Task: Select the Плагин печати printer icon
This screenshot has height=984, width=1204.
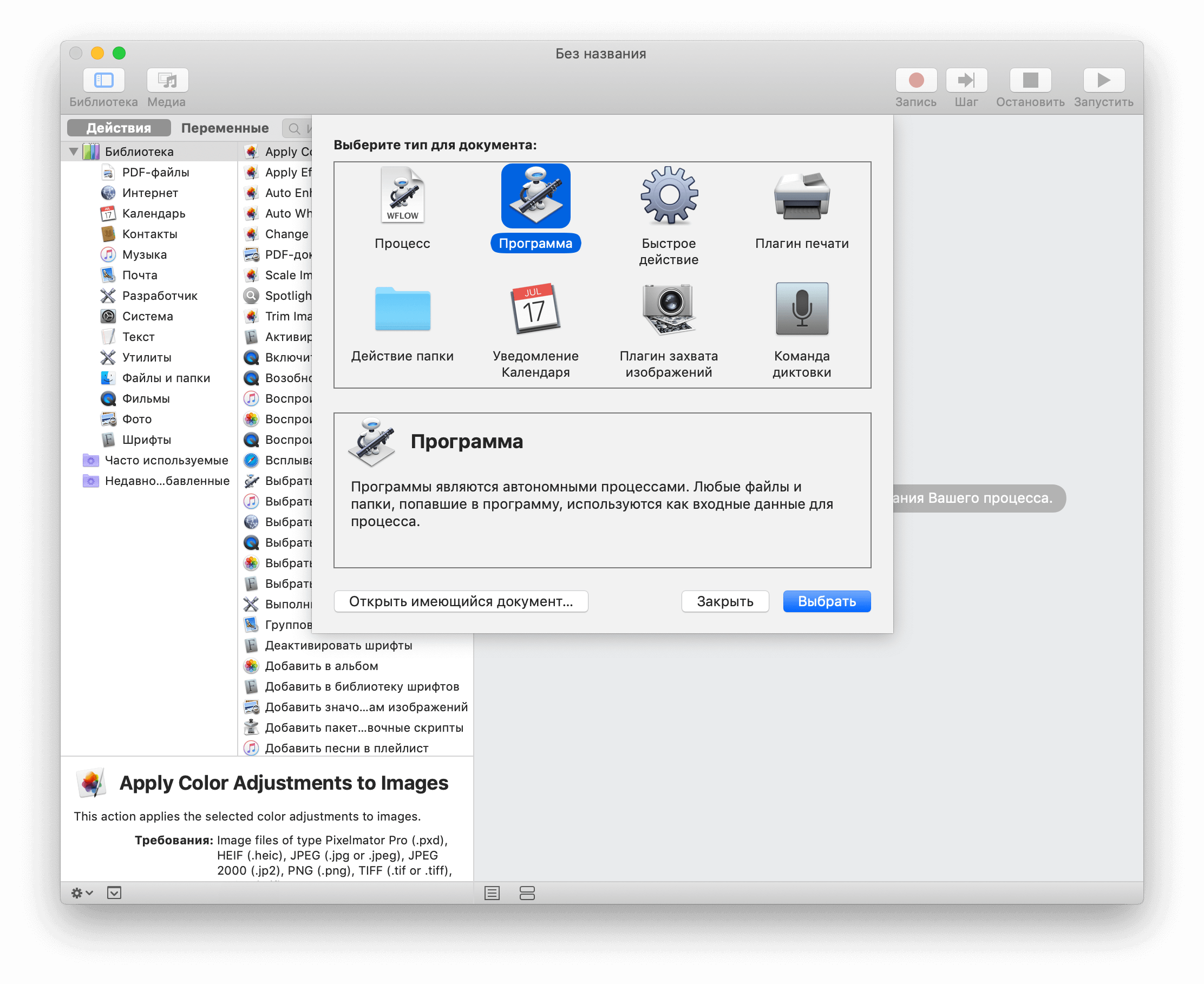Action: point(802,196)
